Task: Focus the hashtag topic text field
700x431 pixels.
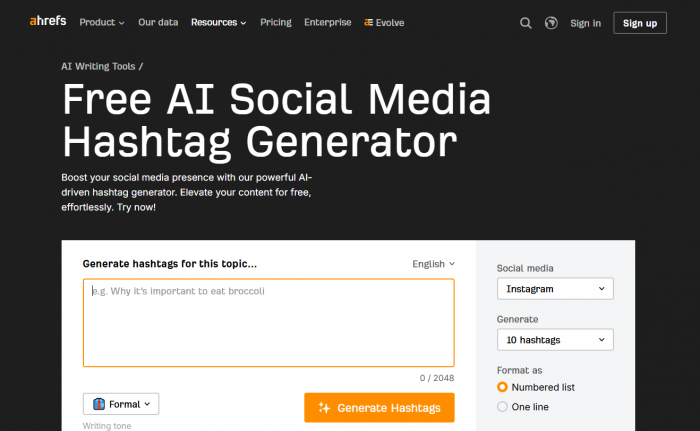Action: tap(269, 322)
